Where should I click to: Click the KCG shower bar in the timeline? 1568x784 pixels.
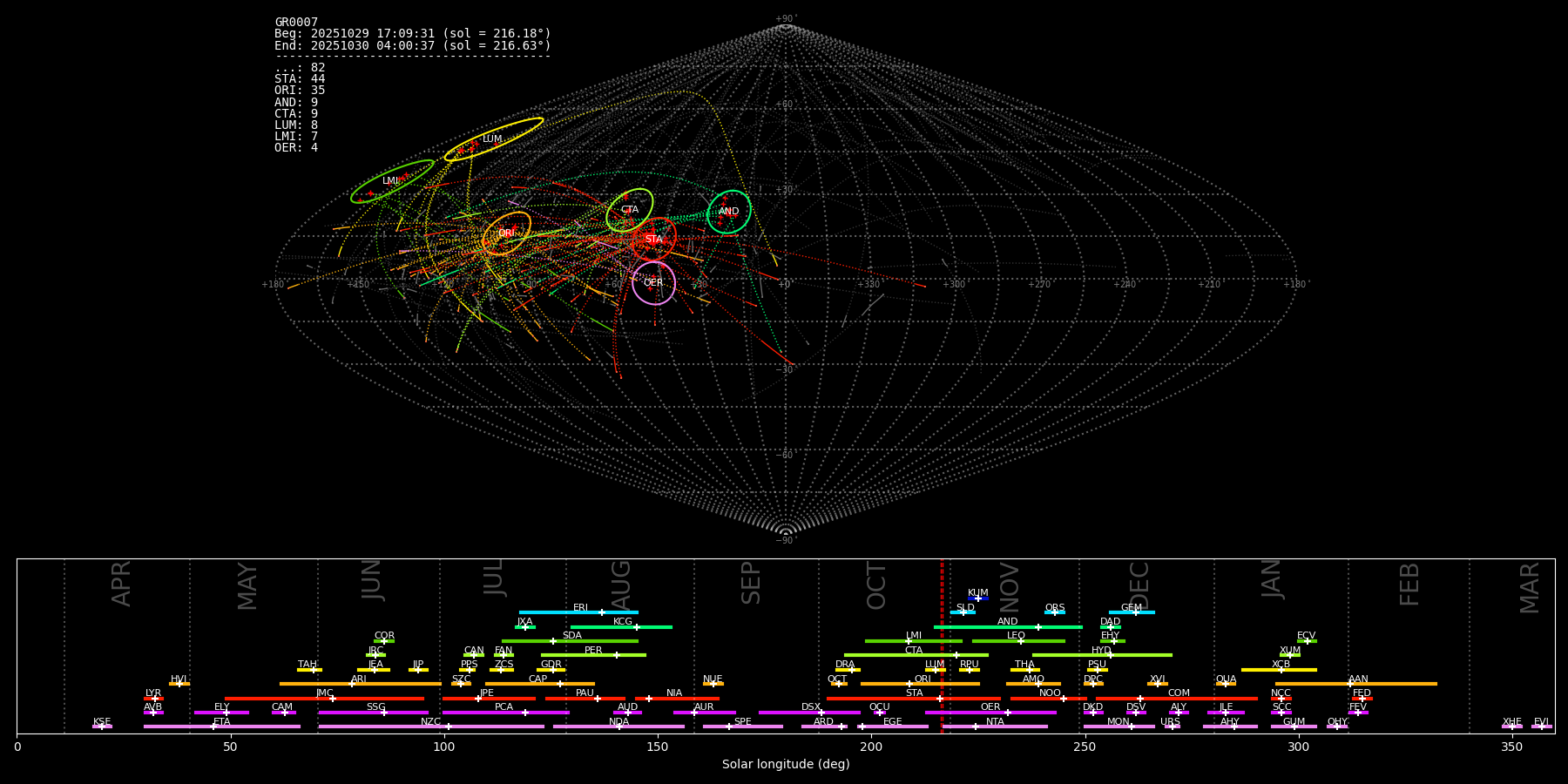click(621, 627)
